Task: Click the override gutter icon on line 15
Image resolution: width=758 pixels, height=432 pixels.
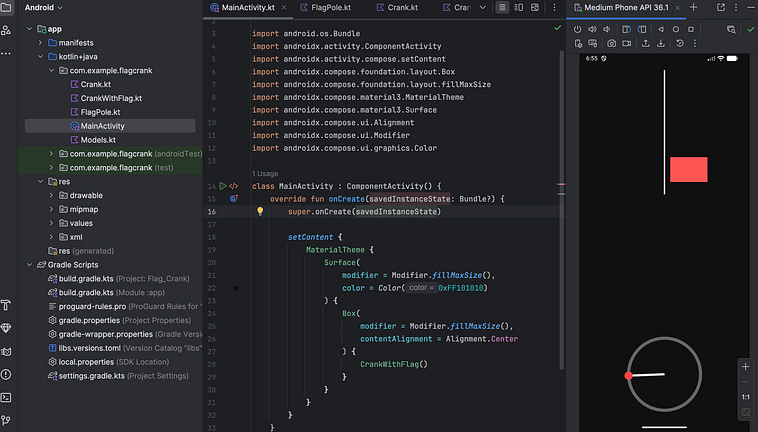Action: click(x=233, y=199)
